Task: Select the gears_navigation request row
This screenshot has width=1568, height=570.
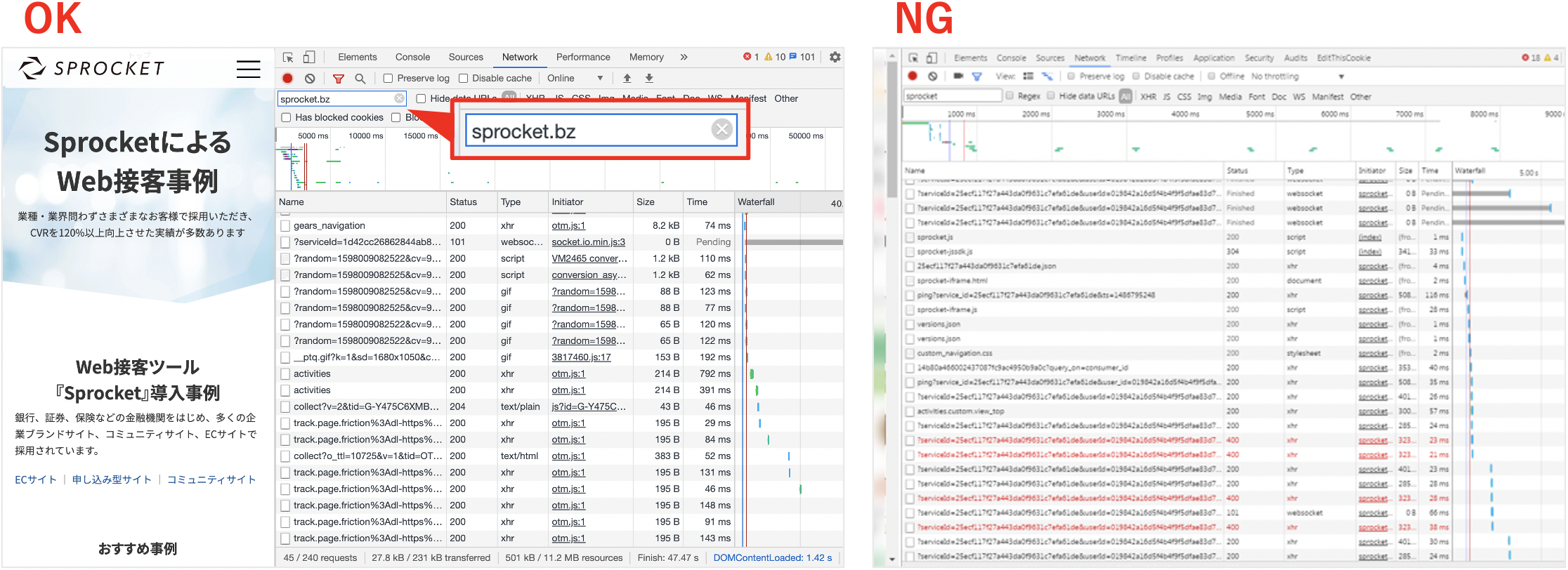Action: (x=560, y=226)
